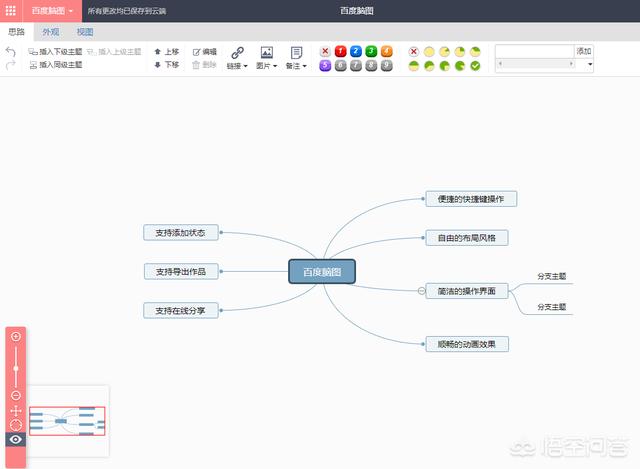The height and width of the screenshot is (469, 640).
Task: Set priority 4 orange icon
Action: point(387,51)
